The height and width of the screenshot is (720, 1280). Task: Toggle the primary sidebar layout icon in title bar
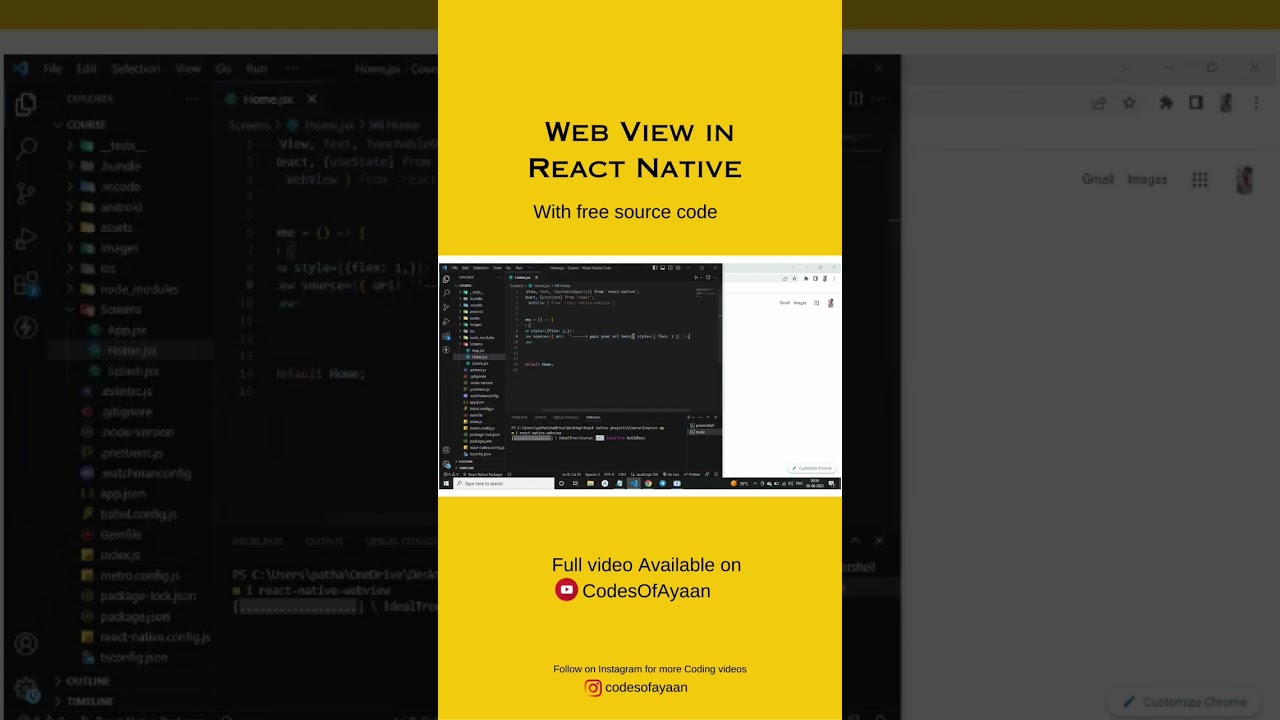tap(655, 268)
